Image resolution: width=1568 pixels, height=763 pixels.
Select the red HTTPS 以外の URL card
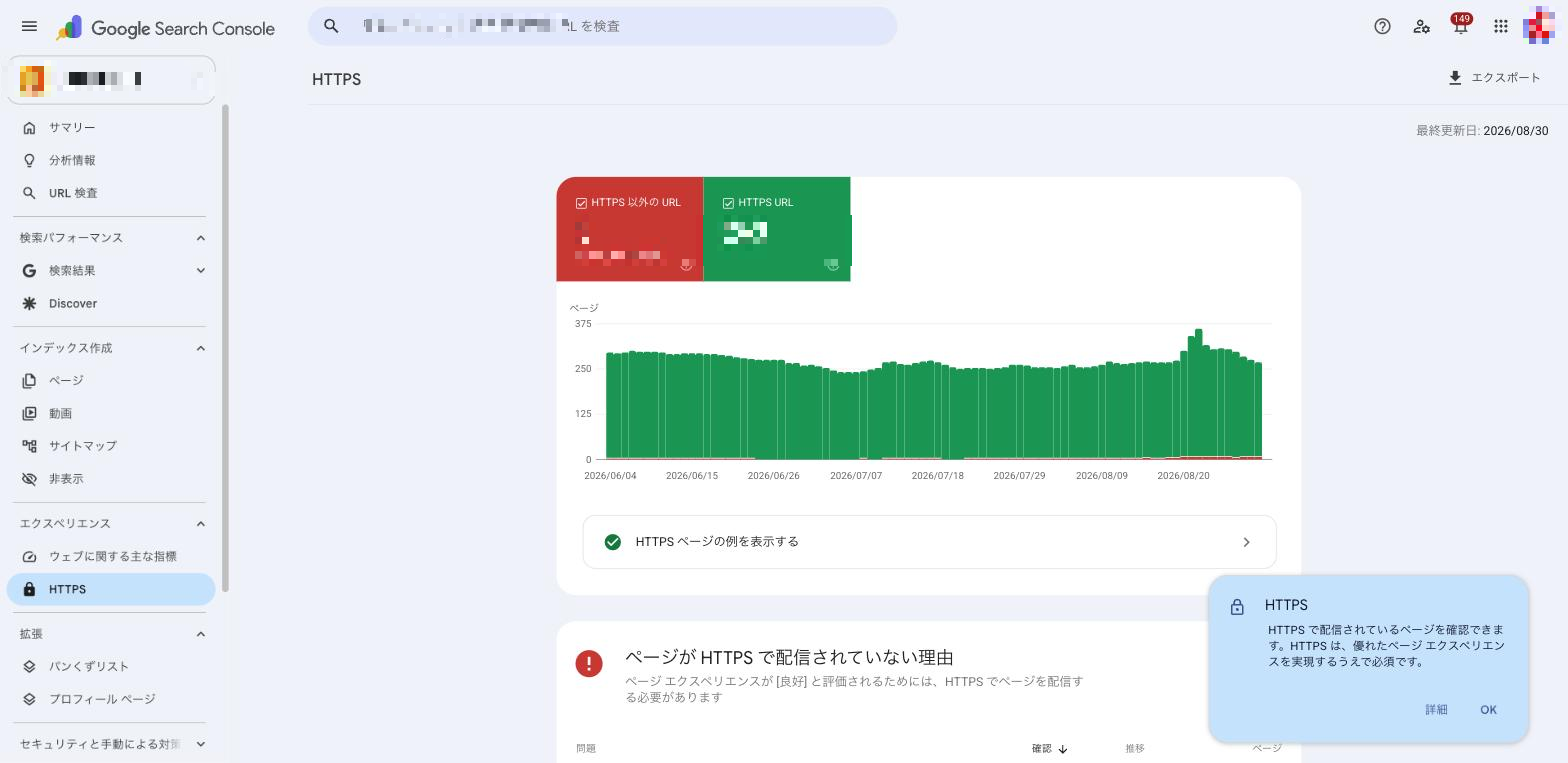(x=630, y=229)
